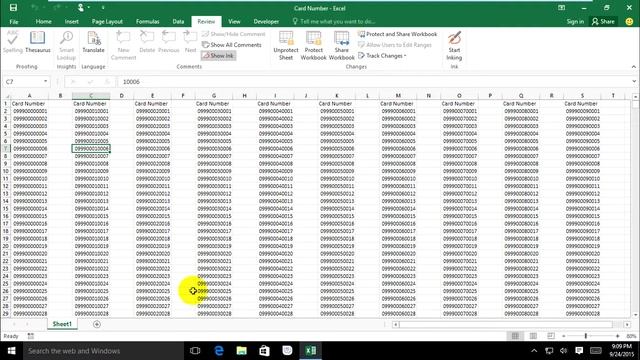Expand the formula bar
The image size is (640, 360).
pyautogui.click(x=634, y=81)
